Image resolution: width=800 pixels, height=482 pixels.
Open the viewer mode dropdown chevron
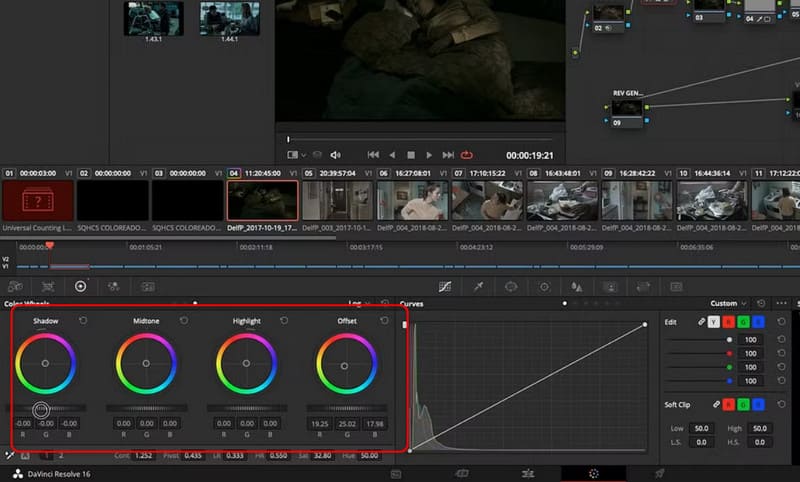(304, 155)
